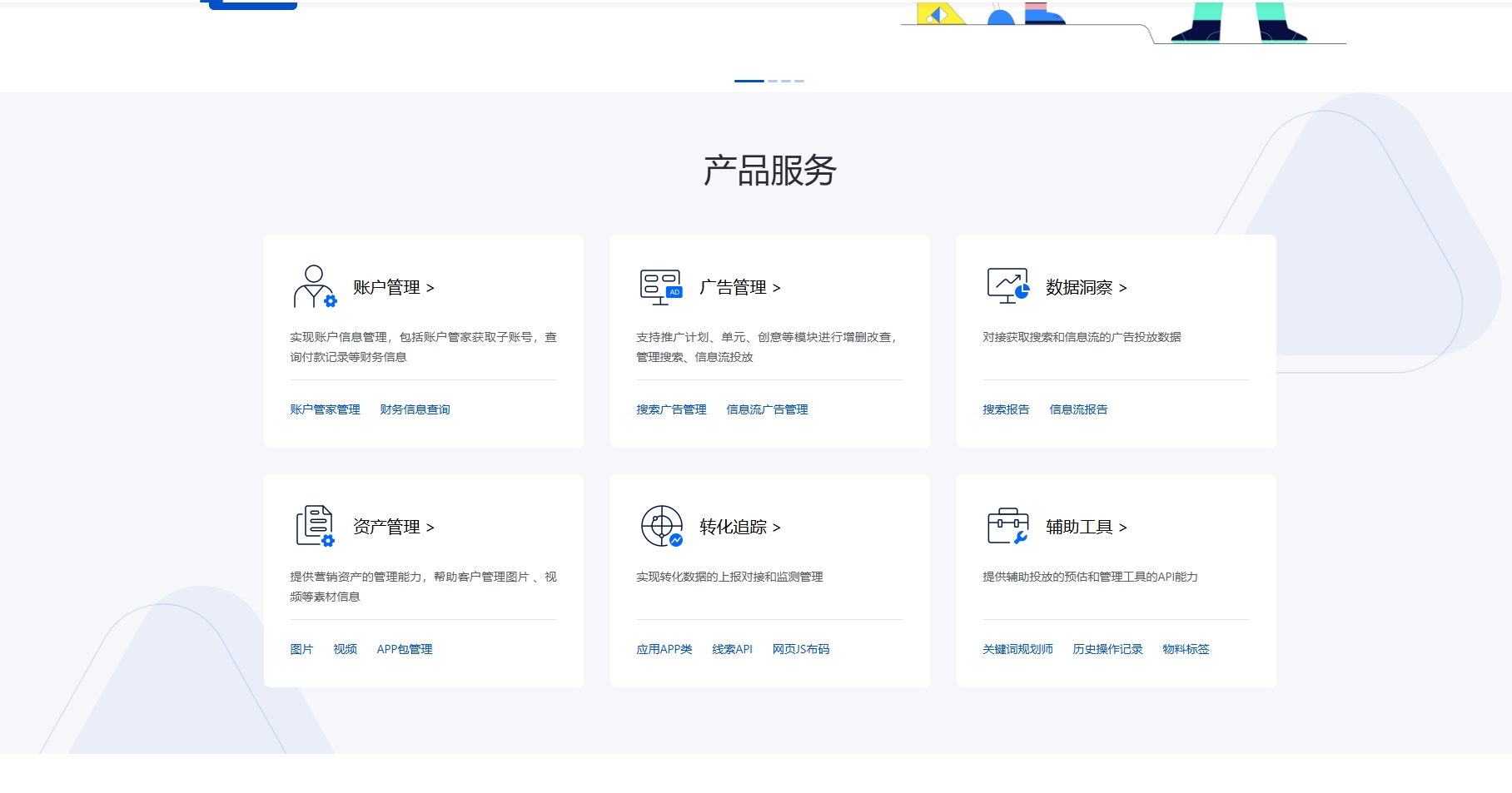Visit the 搜索广告管理 link
Screen dimensions: 1512x793
pos(671,409)
